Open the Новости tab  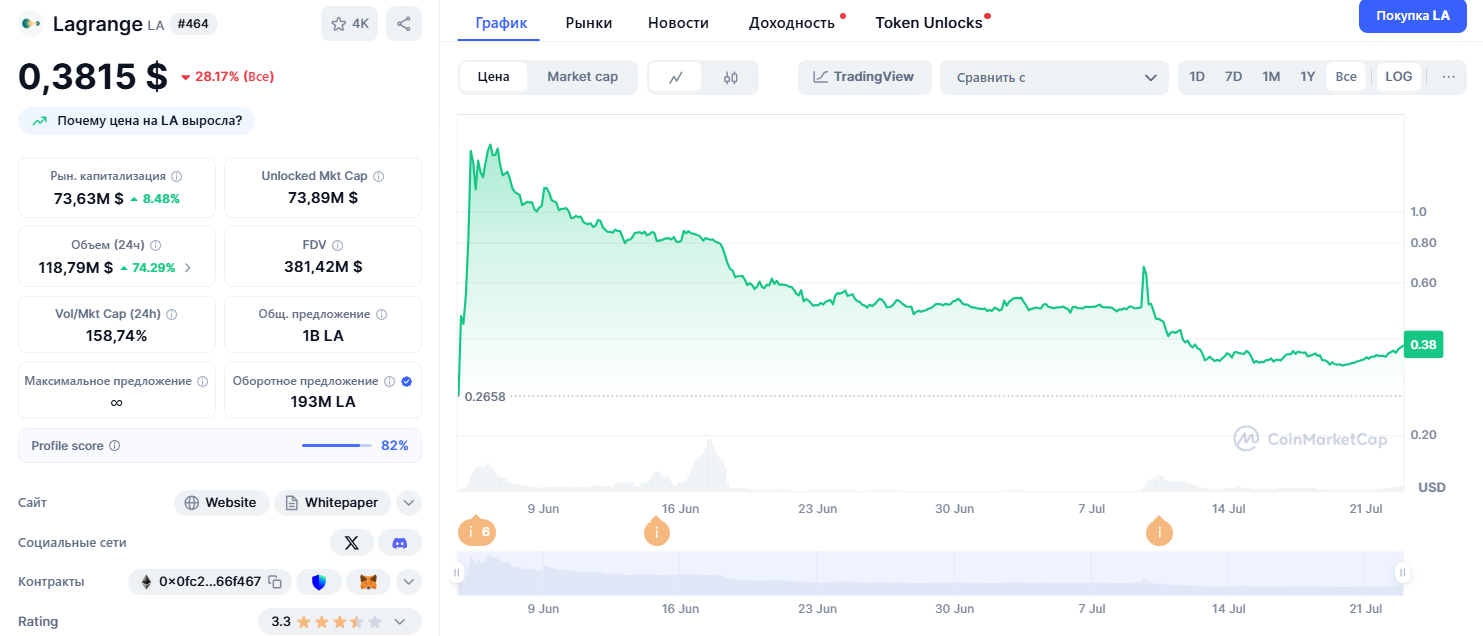(x=678, y=22)
